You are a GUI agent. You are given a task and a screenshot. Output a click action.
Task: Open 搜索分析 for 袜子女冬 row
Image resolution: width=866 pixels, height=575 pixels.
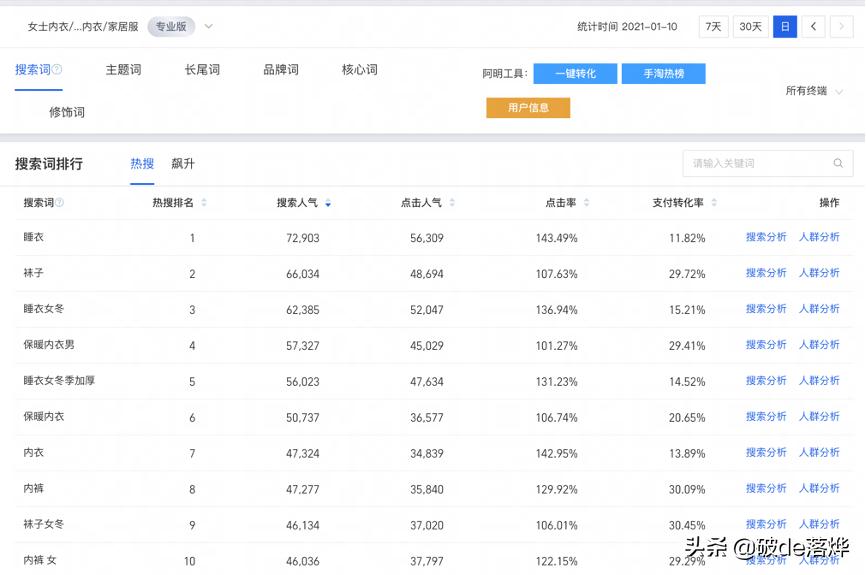pos(765,524)
